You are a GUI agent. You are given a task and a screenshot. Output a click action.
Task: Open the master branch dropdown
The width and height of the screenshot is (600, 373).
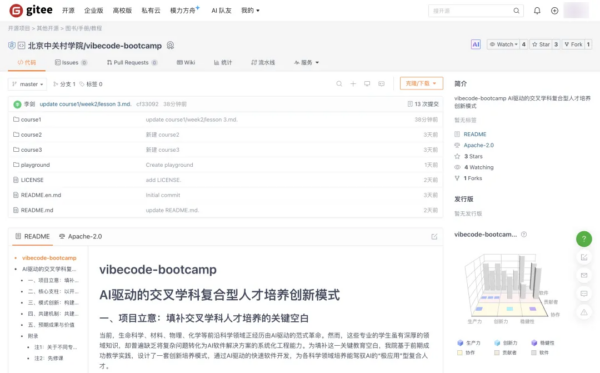[x=27, y=84]
